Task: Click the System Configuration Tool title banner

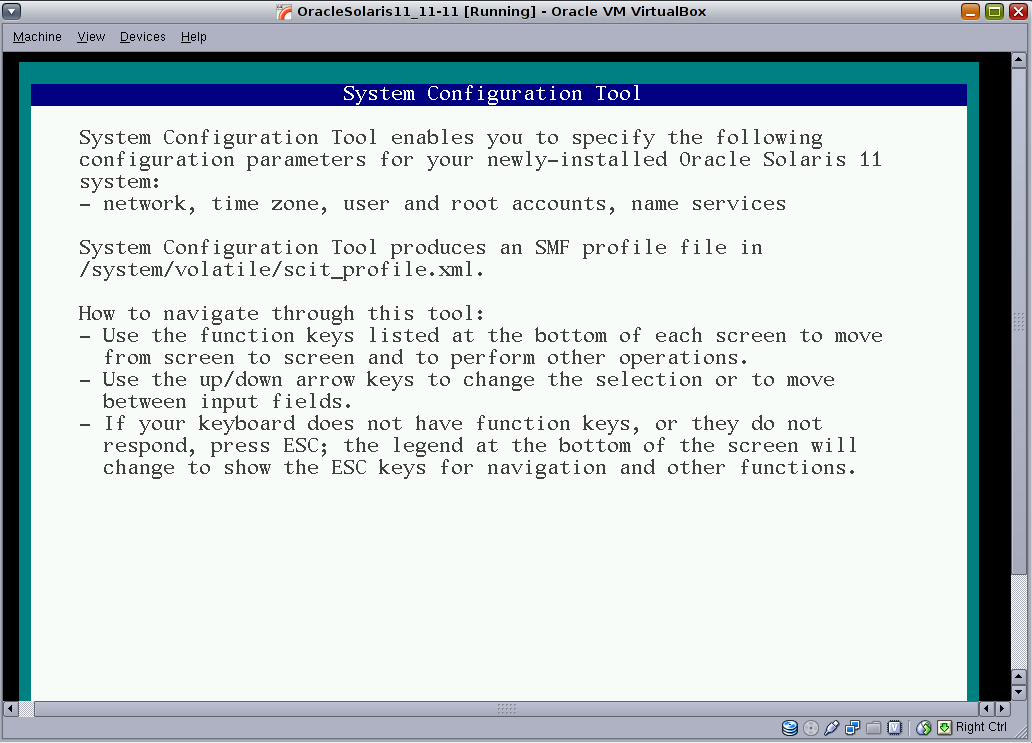Action: (499, 94)
